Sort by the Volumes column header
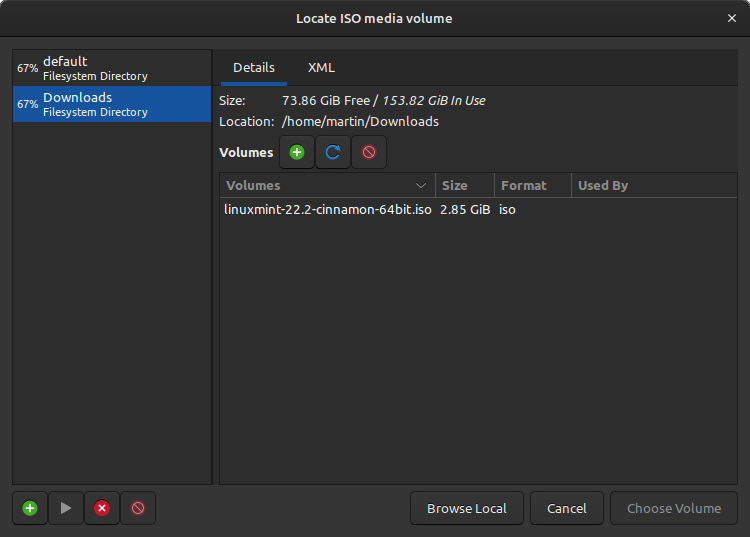The height and width of the screenshot is (537, 750). tap(327, 185)
